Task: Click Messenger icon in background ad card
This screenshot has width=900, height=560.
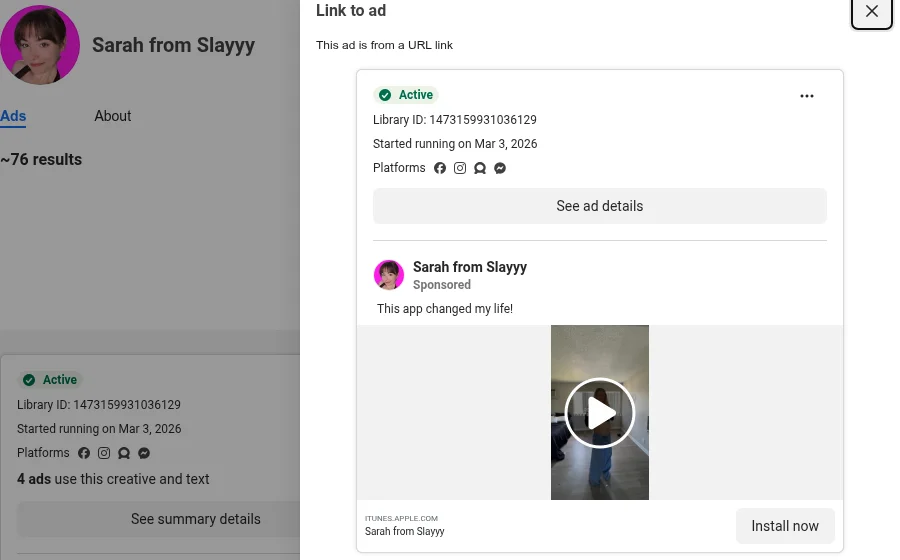Action: tap(144, 453)
